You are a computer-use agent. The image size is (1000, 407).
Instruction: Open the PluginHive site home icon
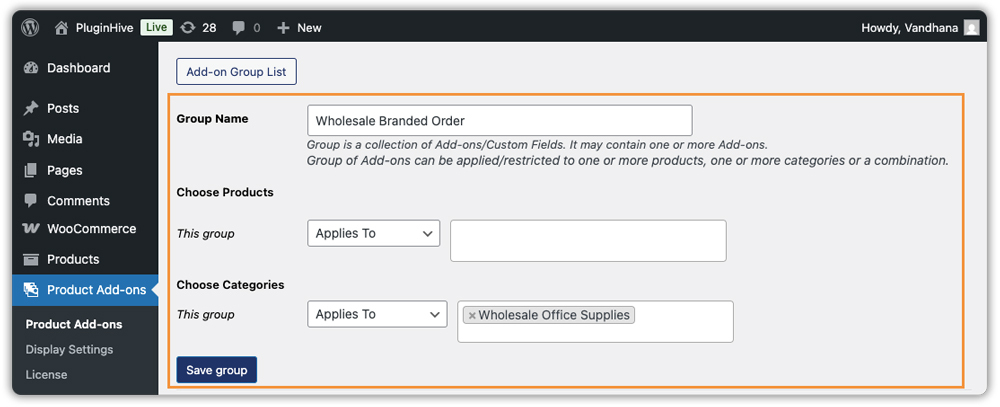tap(62, 28)
